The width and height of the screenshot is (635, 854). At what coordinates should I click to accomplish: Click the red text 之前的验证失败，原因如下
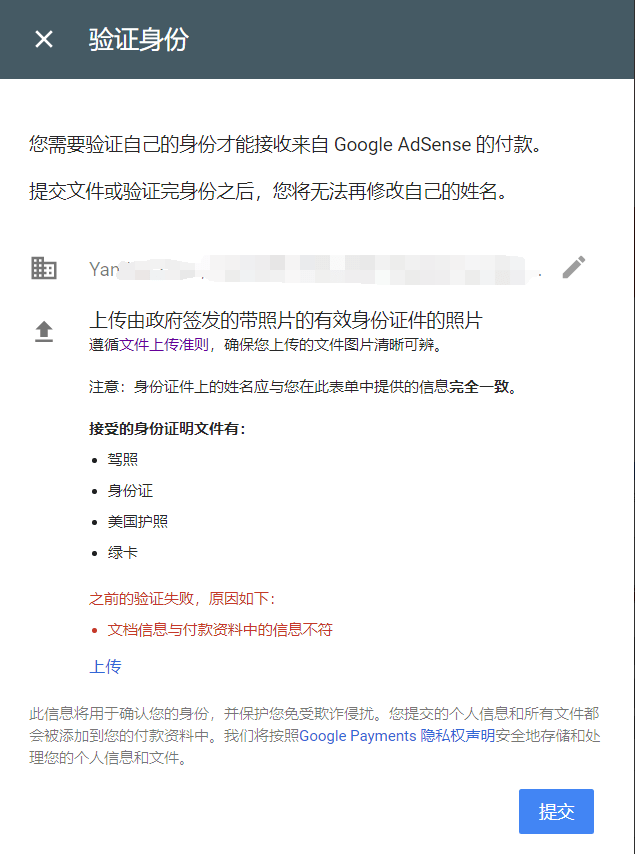182,599
